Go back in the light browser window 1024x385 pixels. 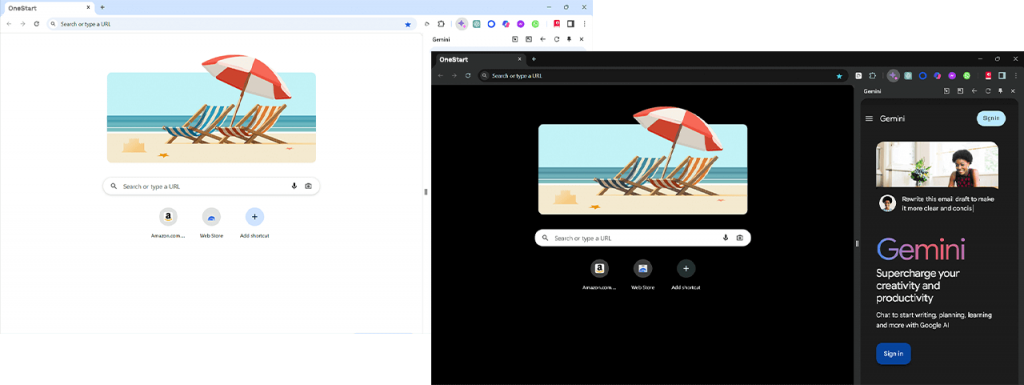9,24
